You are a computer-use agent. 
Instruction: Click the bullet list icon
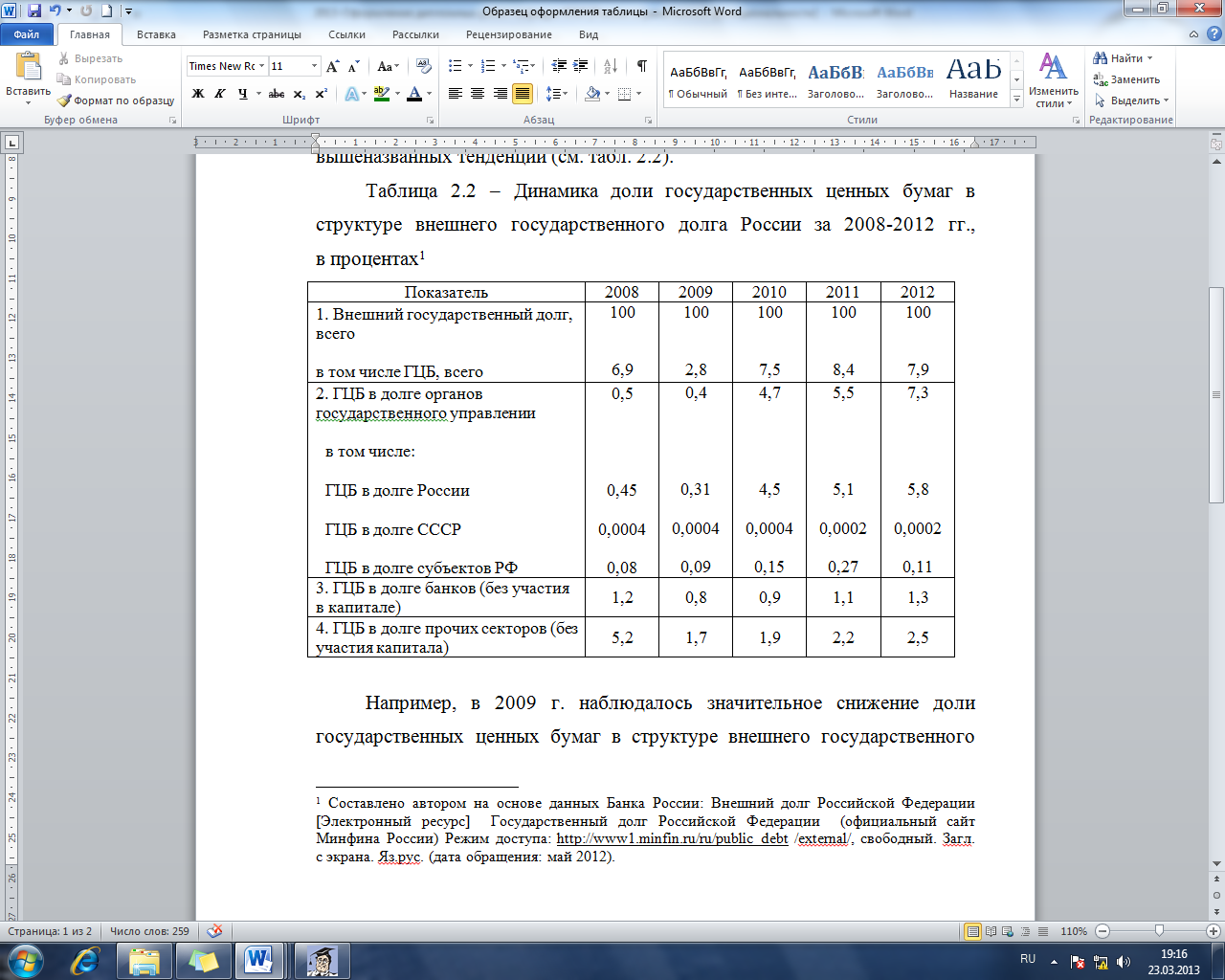[x=456, y=66]
